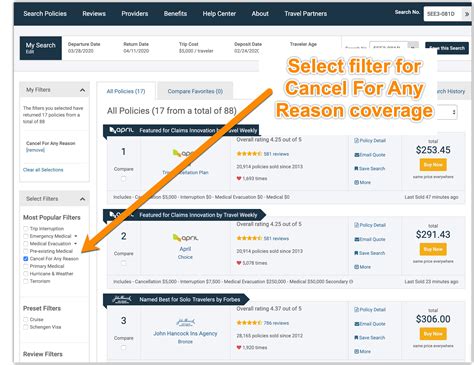Image resolution: width=474 pixels, height=365 pixels.
Task: Buy Now the $306.00 policy
Action: [x=433, y=334]
